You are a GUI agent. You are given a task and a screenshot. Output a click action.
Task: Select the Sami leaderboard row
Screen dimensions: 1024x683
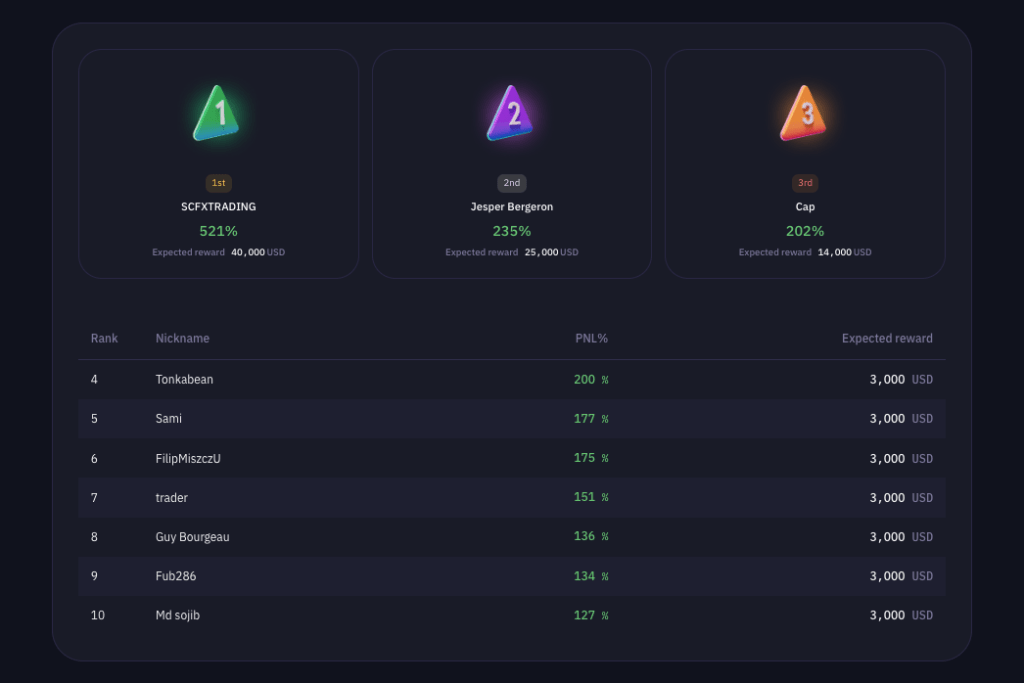[x=511, y=419]
